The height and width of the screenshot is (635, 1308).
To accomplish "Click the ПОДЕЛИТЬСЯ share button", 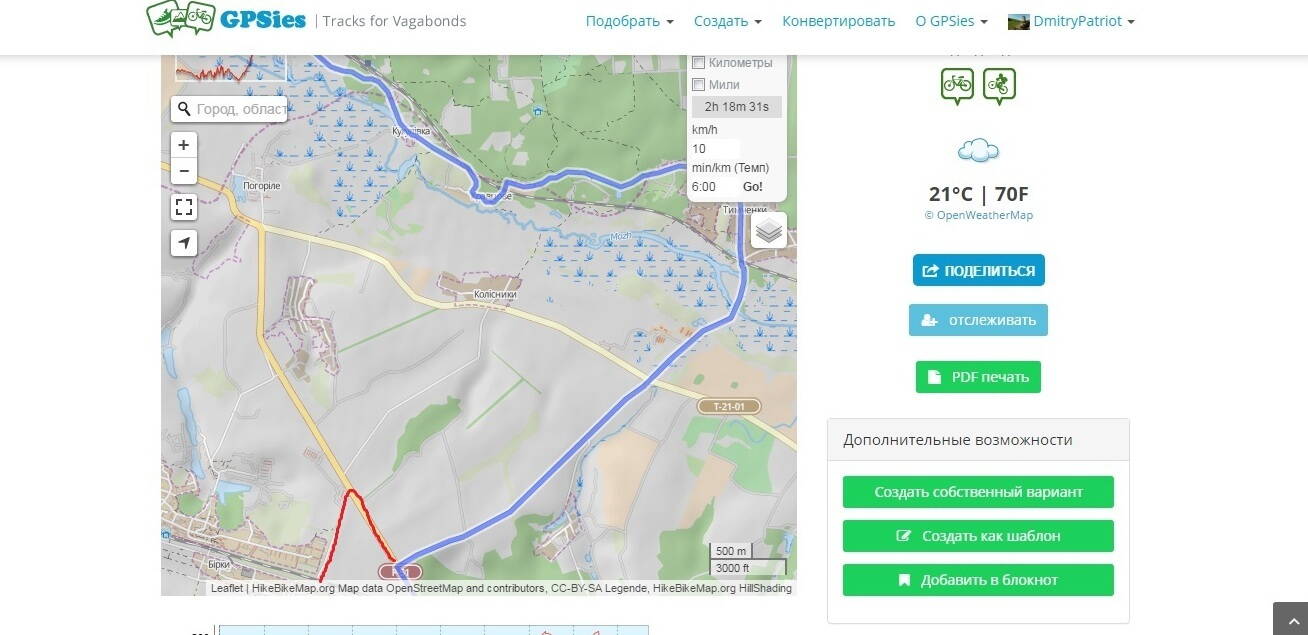I will 978,270.
